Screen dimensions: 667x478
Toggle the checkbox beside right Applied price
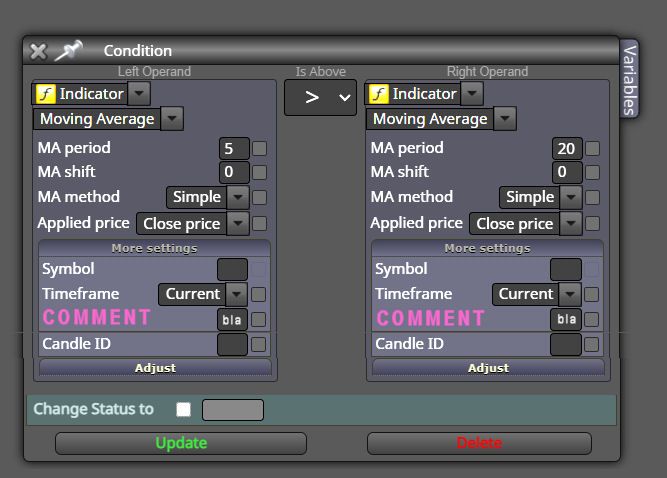pyautogui.click(x=593, y=224)
